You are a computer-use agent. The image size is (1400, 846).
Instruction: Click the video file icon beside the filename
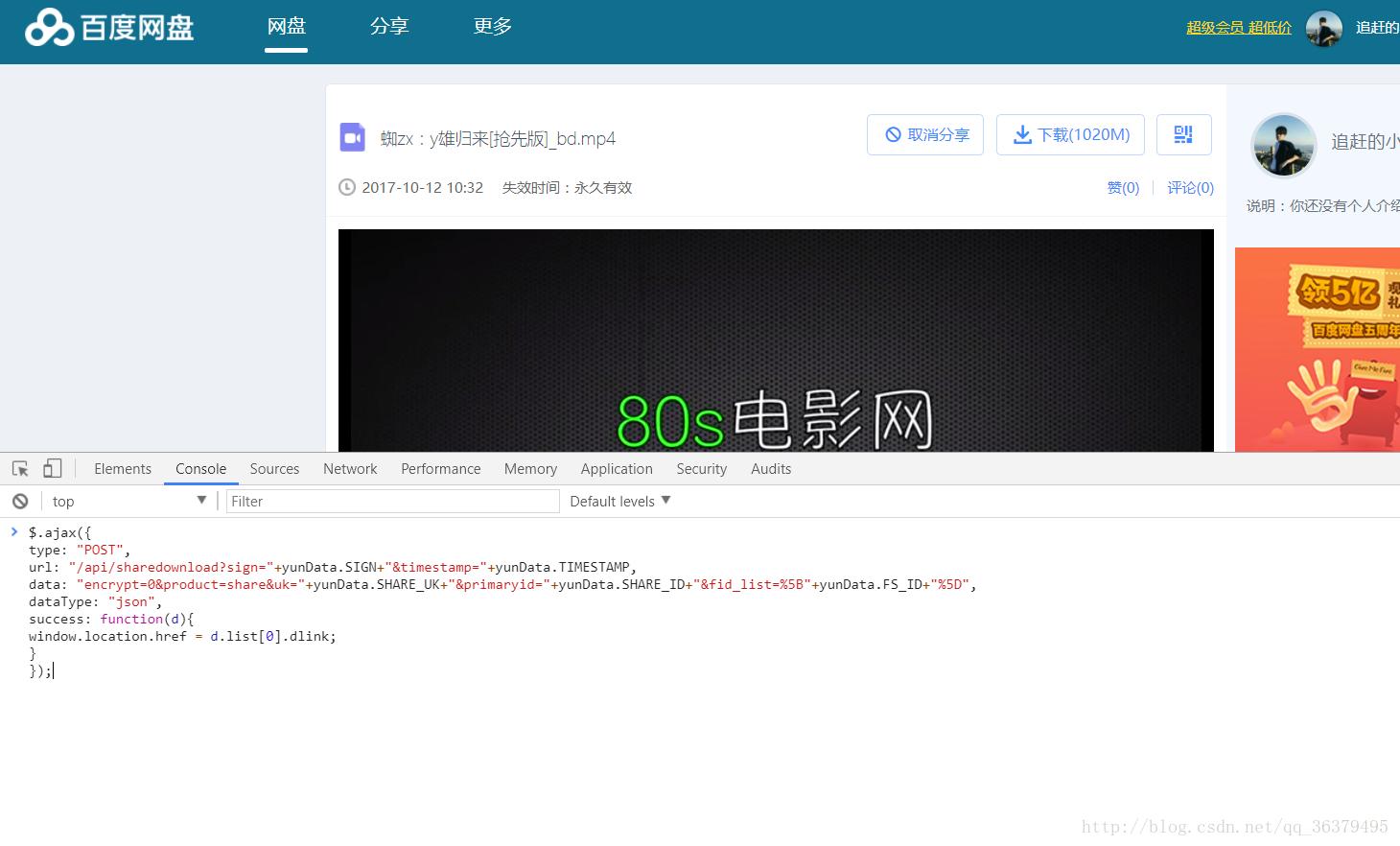point(352,137)
